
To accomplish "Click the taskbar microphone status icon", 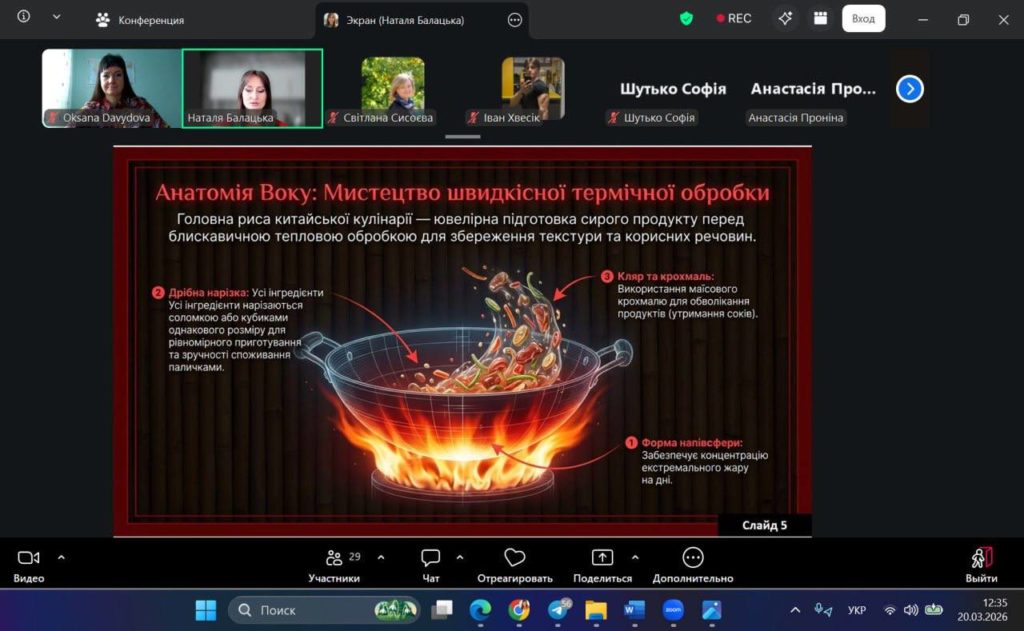I will 823,610.
